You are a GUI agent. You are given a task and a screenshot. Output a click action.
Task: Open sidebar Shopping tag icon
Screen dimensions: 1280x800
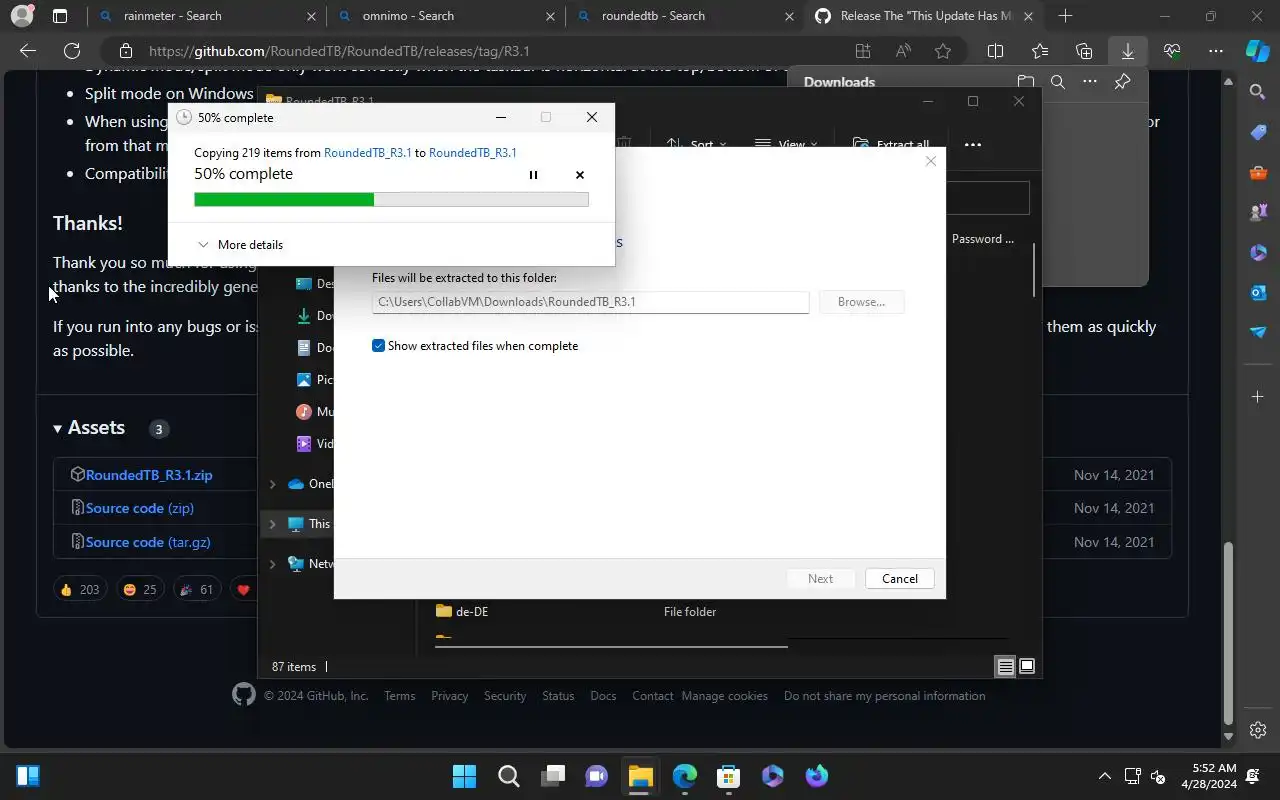[x=1258, y=132]
